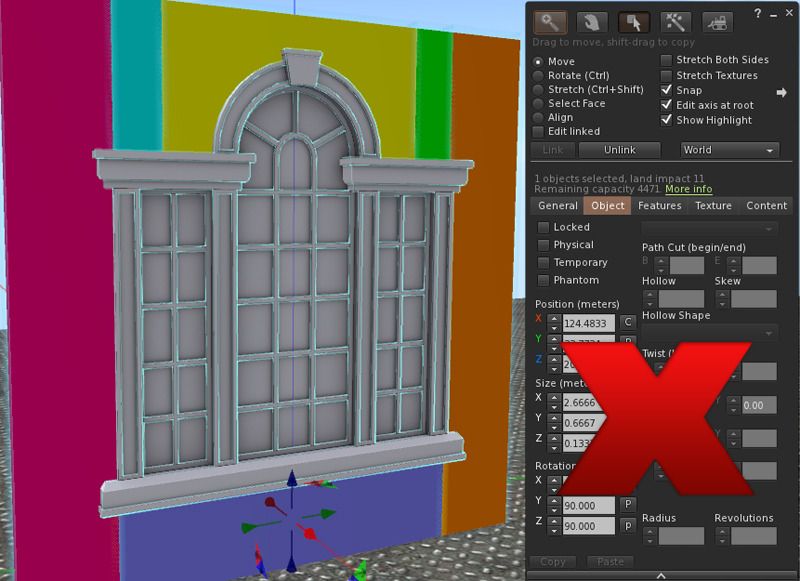Open the World coordinate dropdown
Image resolution: width=800 pixels, height=581 pixels.
[x=730, y=150]
